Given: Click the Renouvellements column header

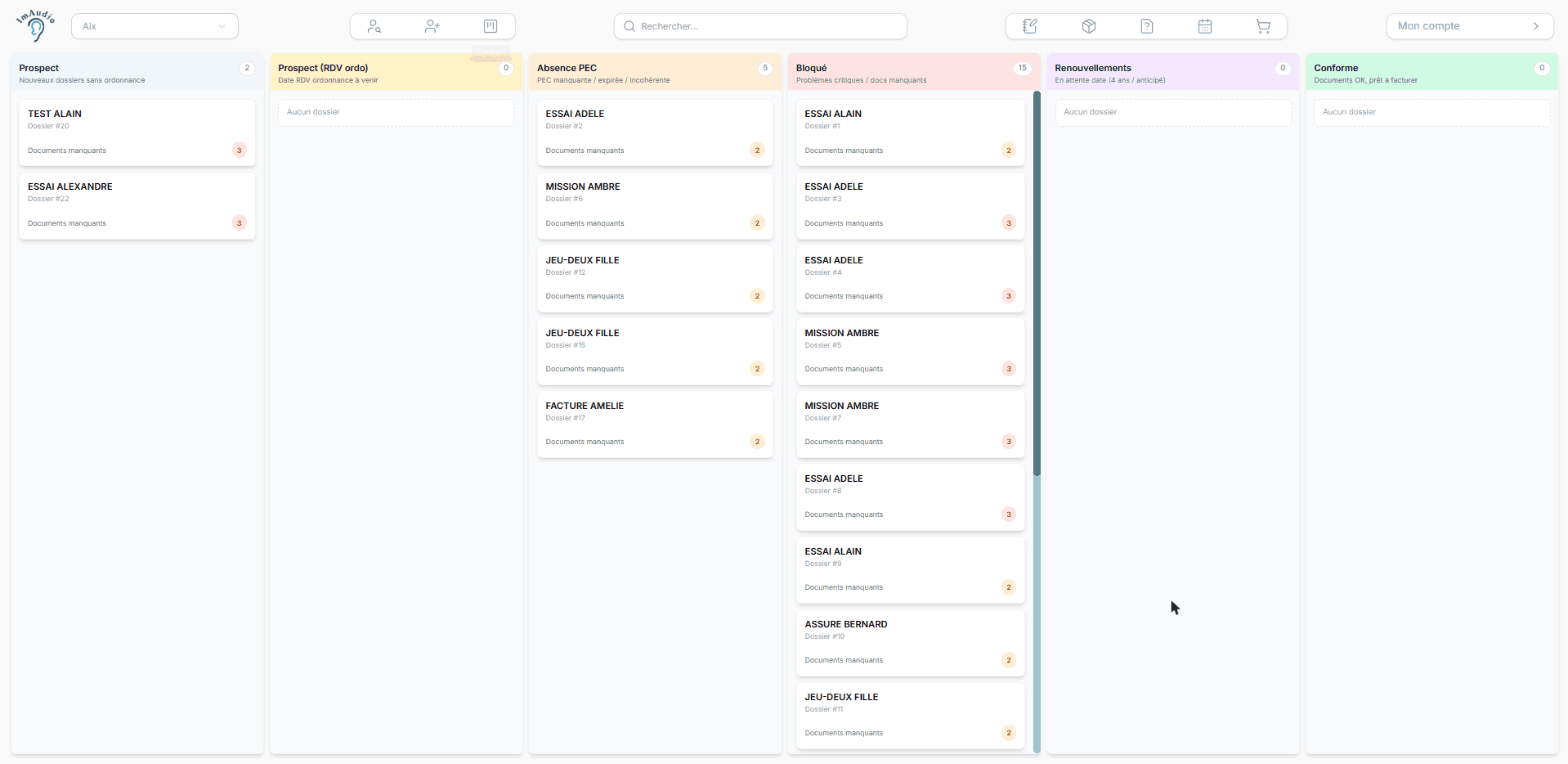Looking at the screenshot, I should (1173, 72).
